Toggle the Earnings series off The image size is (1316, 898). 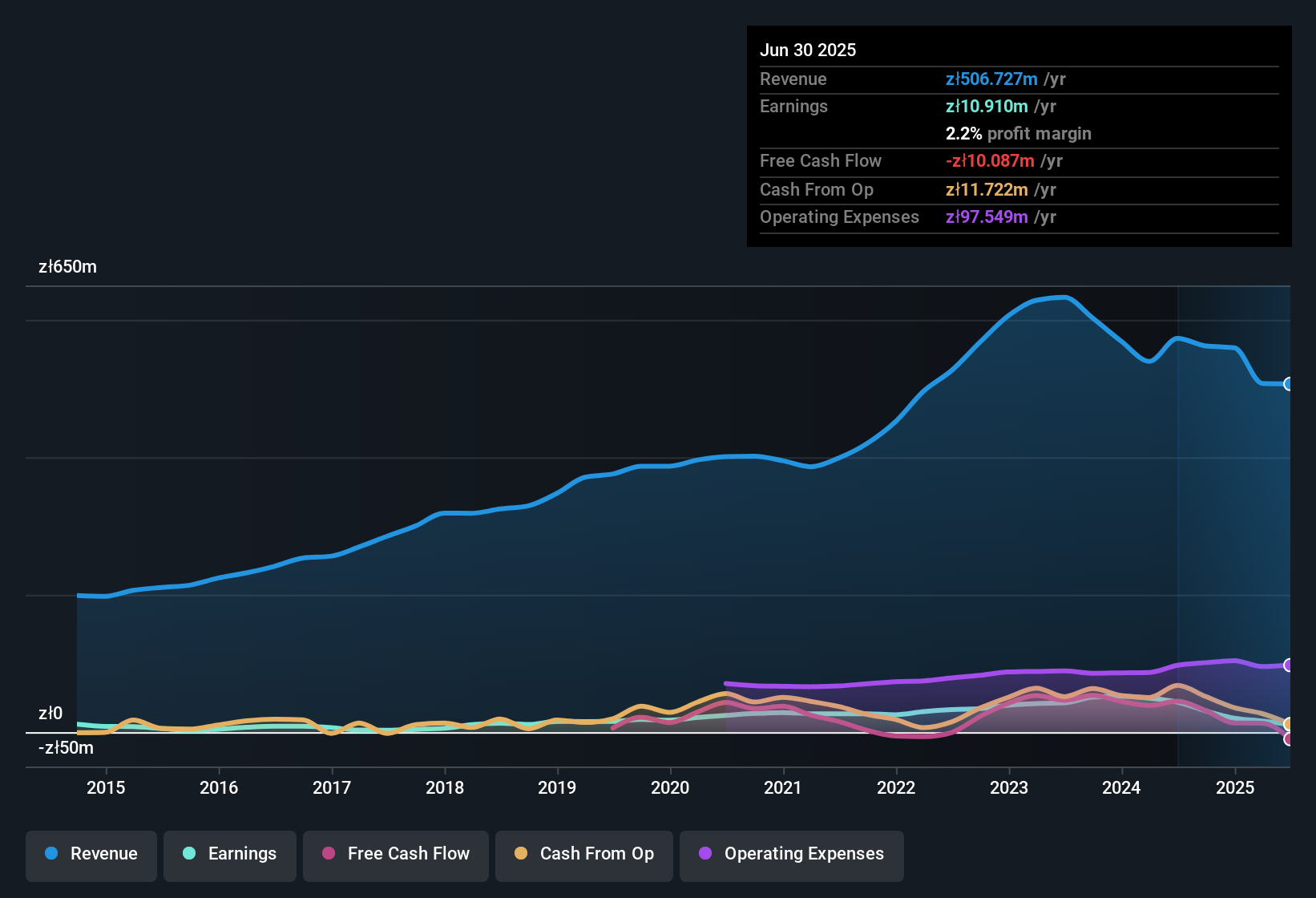click(x=230, y=854)
